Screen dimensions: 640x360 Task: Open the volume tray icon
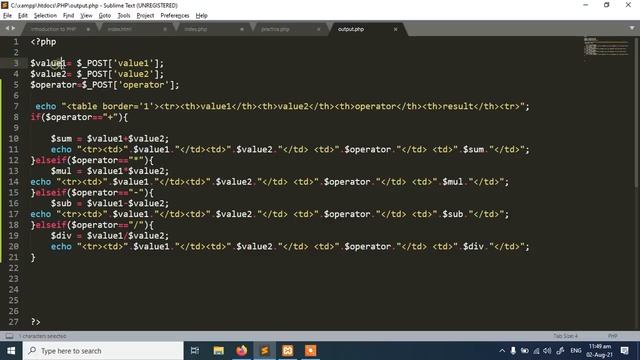click(x=547, y=351)
